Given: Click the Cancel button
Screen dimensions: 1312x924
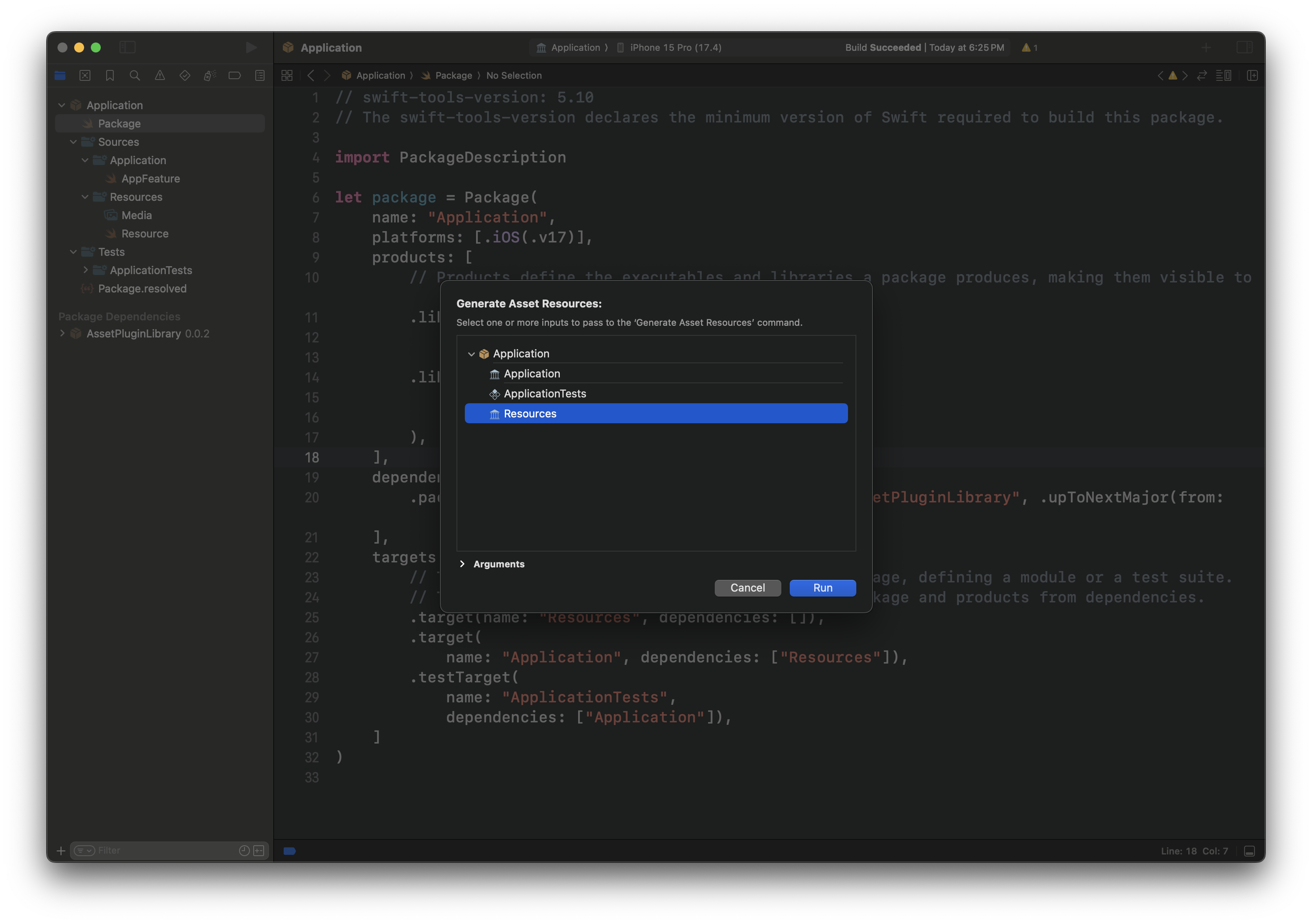Looking at the screenshot, I should pyautogui.click(x=748, y=588).
